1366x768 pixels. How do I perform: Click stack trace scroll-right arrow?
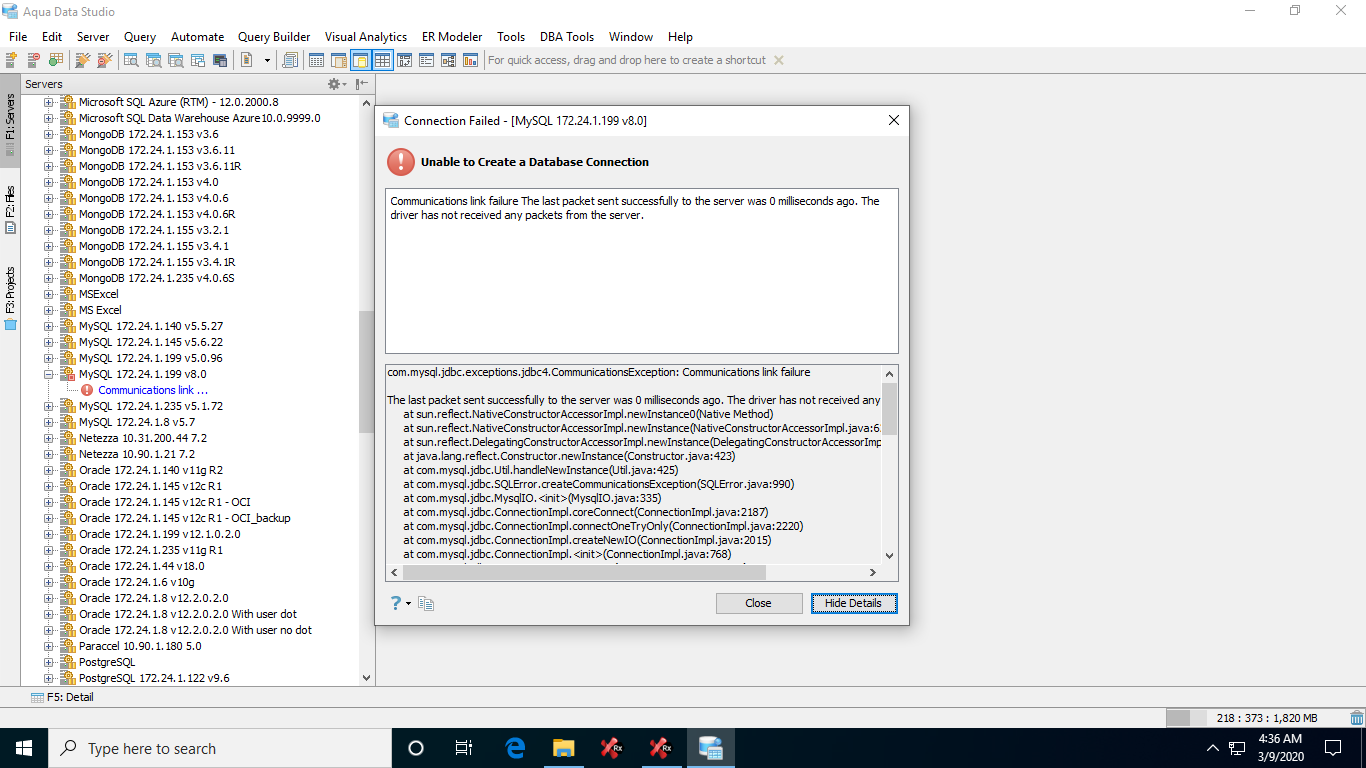pyautogui.click(x=873, y=573)
